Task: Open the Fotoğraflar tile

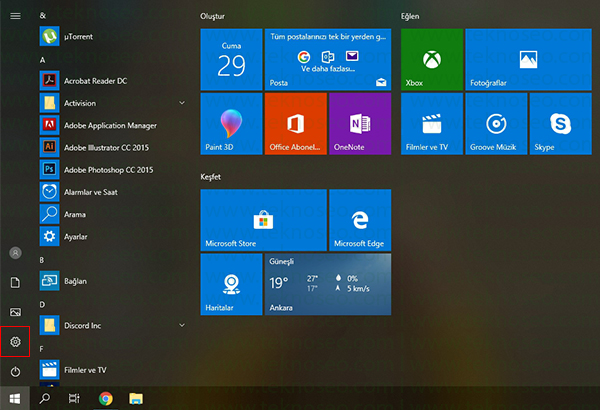Action: [x=528, y=59]
